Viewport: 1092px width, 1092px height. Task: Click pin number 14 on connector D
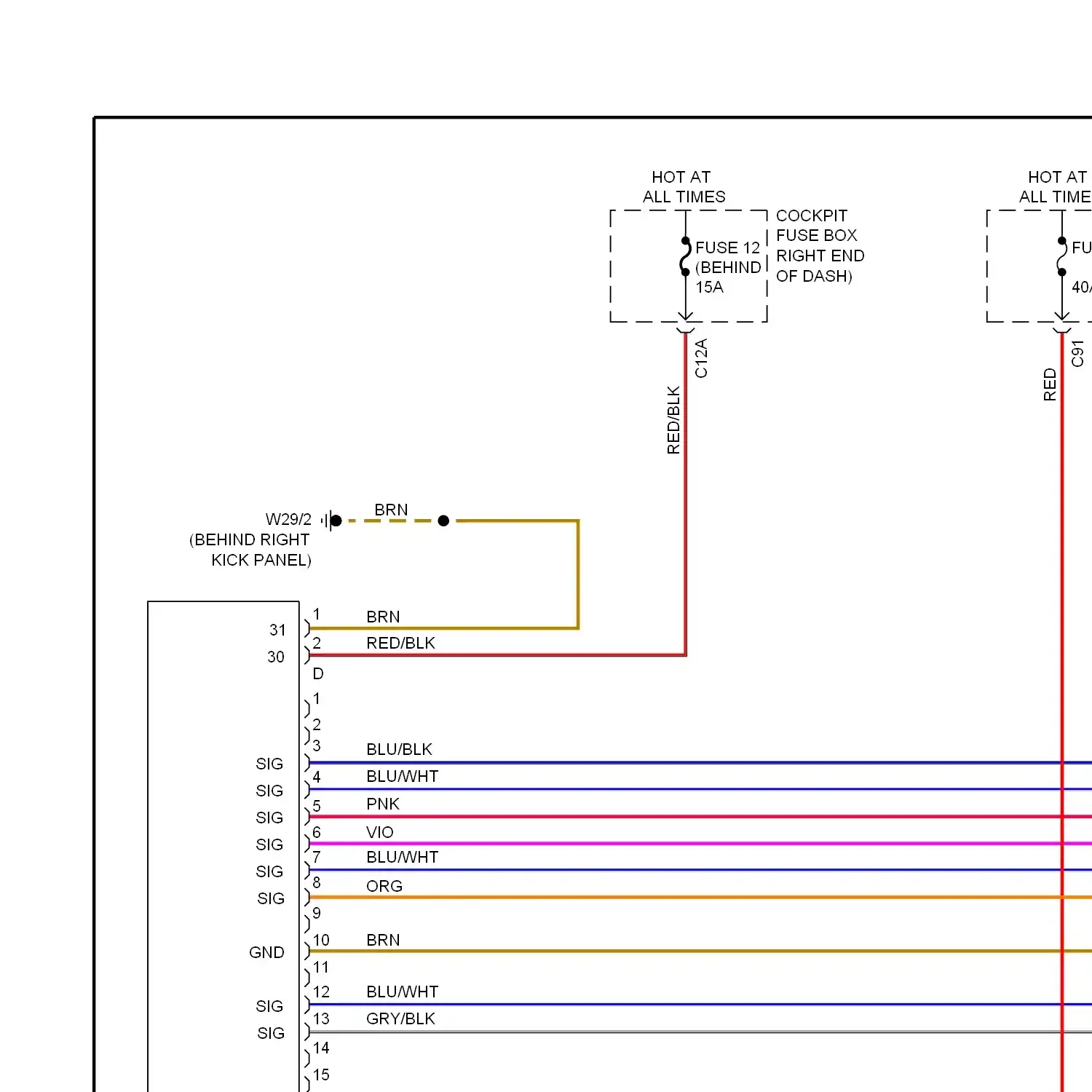coord(321,1048)
